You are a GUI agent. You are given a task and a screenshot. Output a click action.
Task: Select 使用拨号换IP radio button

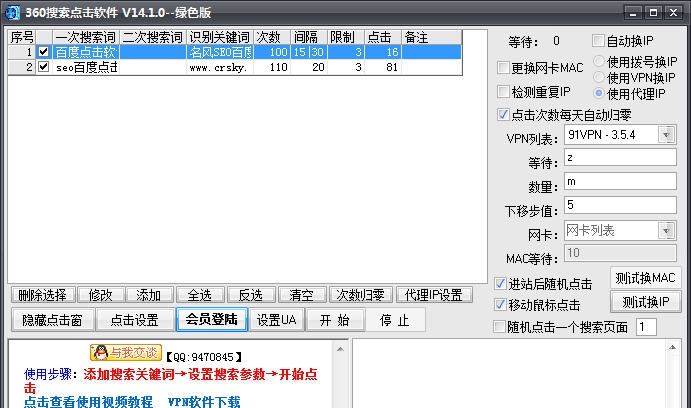tap(598, 61)
